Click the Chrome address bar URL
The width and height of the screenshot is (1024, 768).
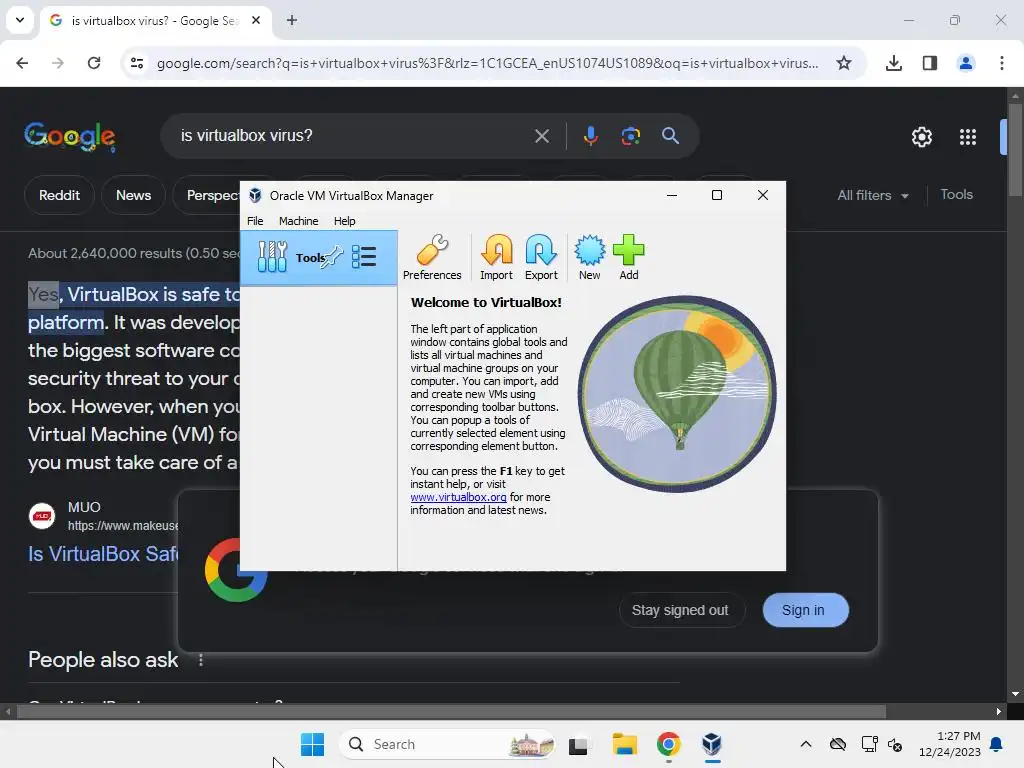tap(487, 63)
